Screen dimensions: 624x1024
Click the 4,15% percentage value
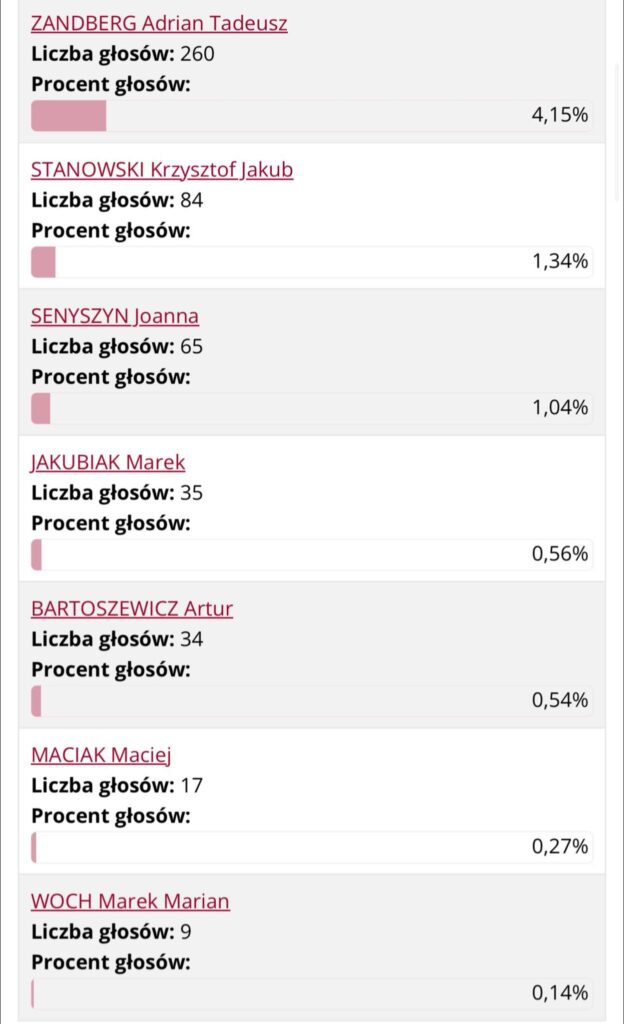[x=560, y=115]
